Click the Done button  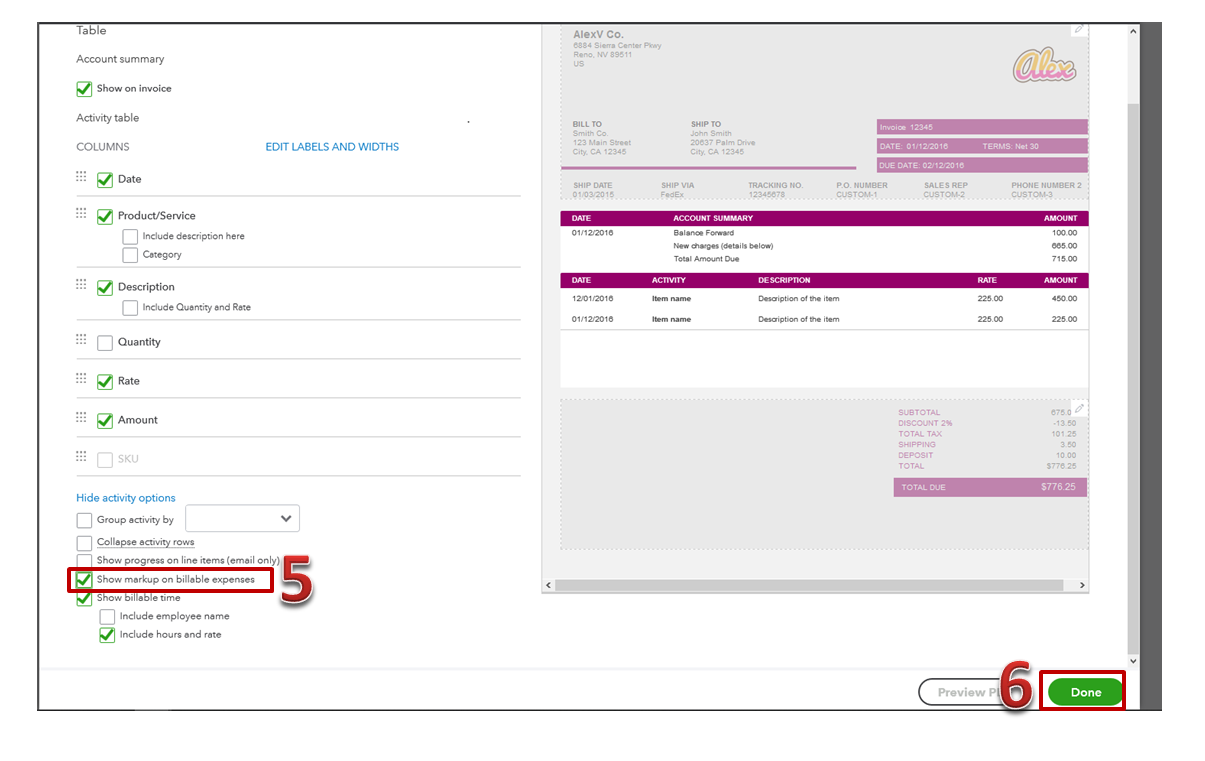(x=1083, y=691)
